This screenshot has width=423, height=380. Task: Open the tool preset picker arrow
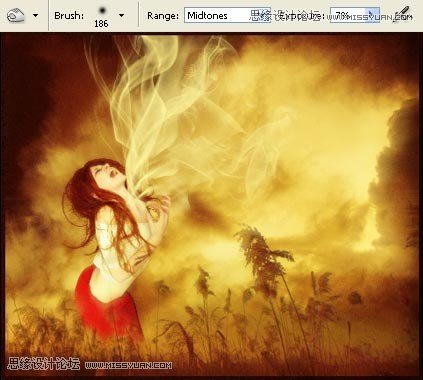[x=35, y=15]
